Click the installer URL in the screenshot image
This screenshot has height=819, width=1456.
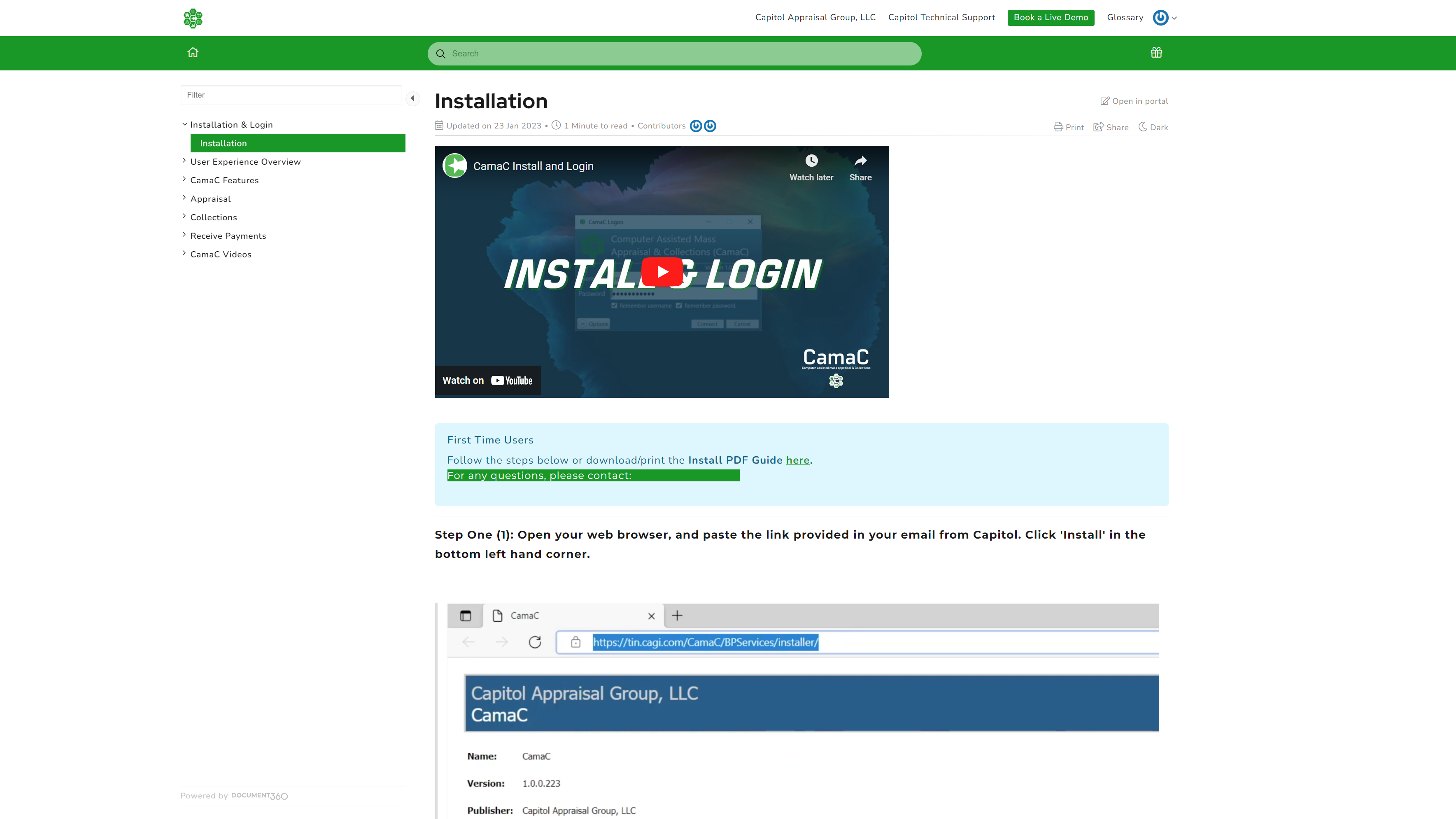(705, 642)
